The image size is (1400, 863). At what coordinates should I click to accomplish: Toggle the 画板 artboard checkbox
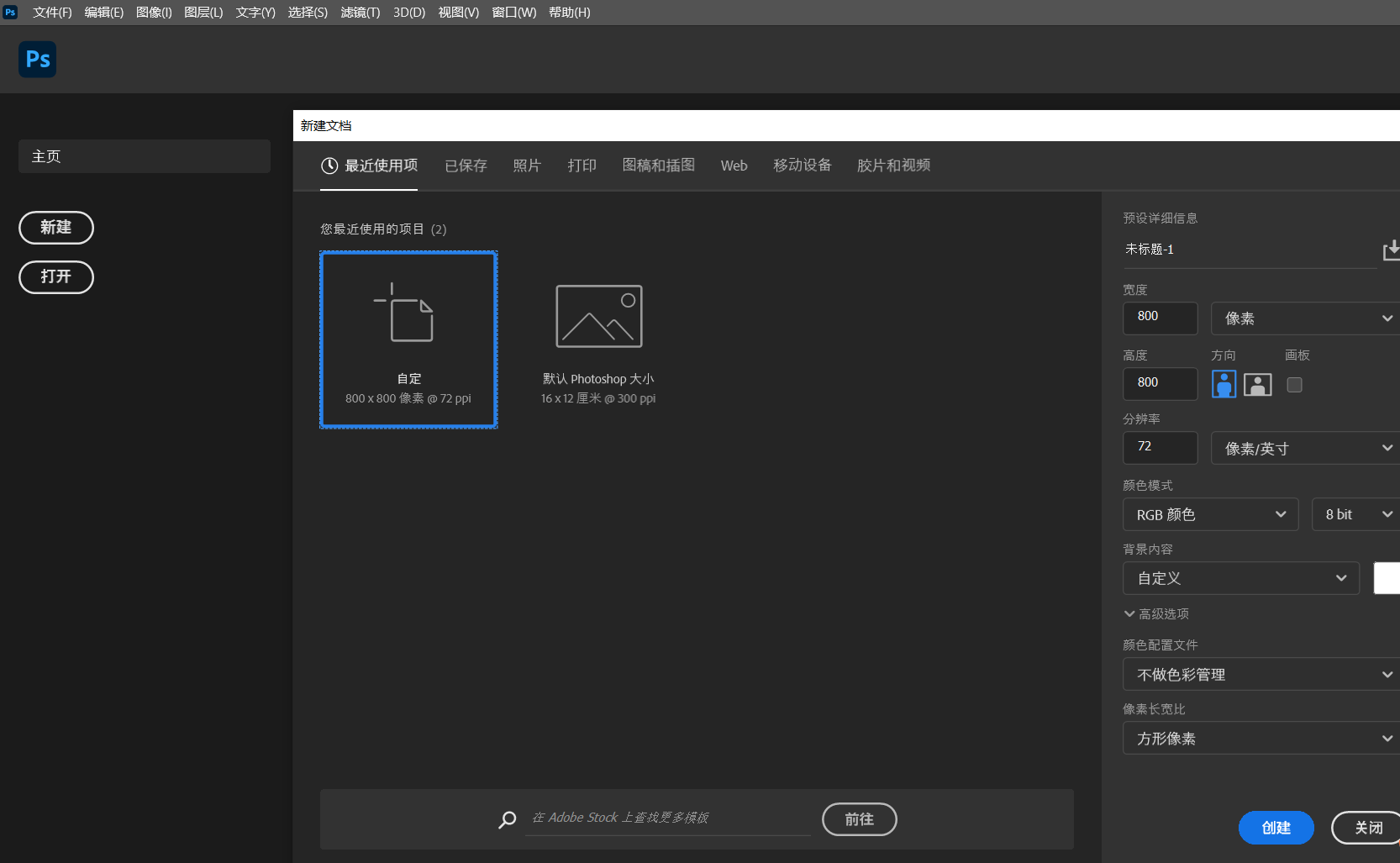1294,385
